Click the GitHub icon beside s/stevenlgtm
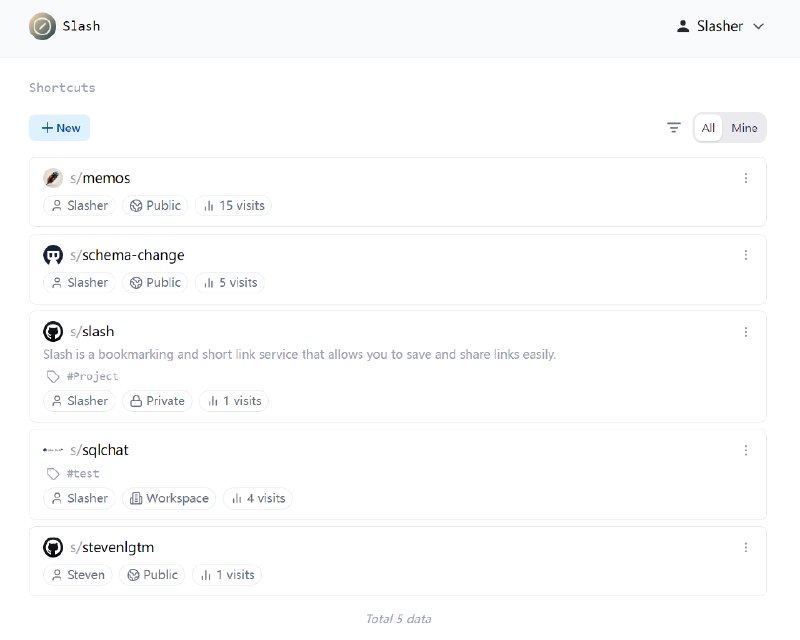Screen dimensions: 800x640 [53, 547]
